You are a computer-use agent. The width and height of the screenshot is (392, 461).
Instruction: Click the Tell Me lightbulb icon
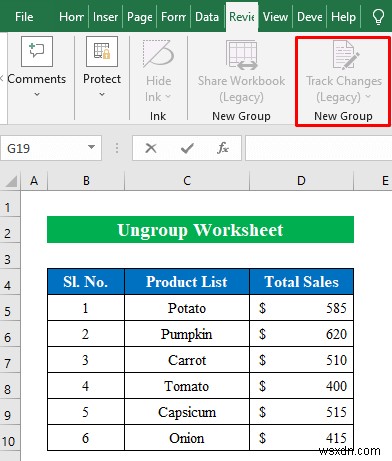[x=378, y=17]
